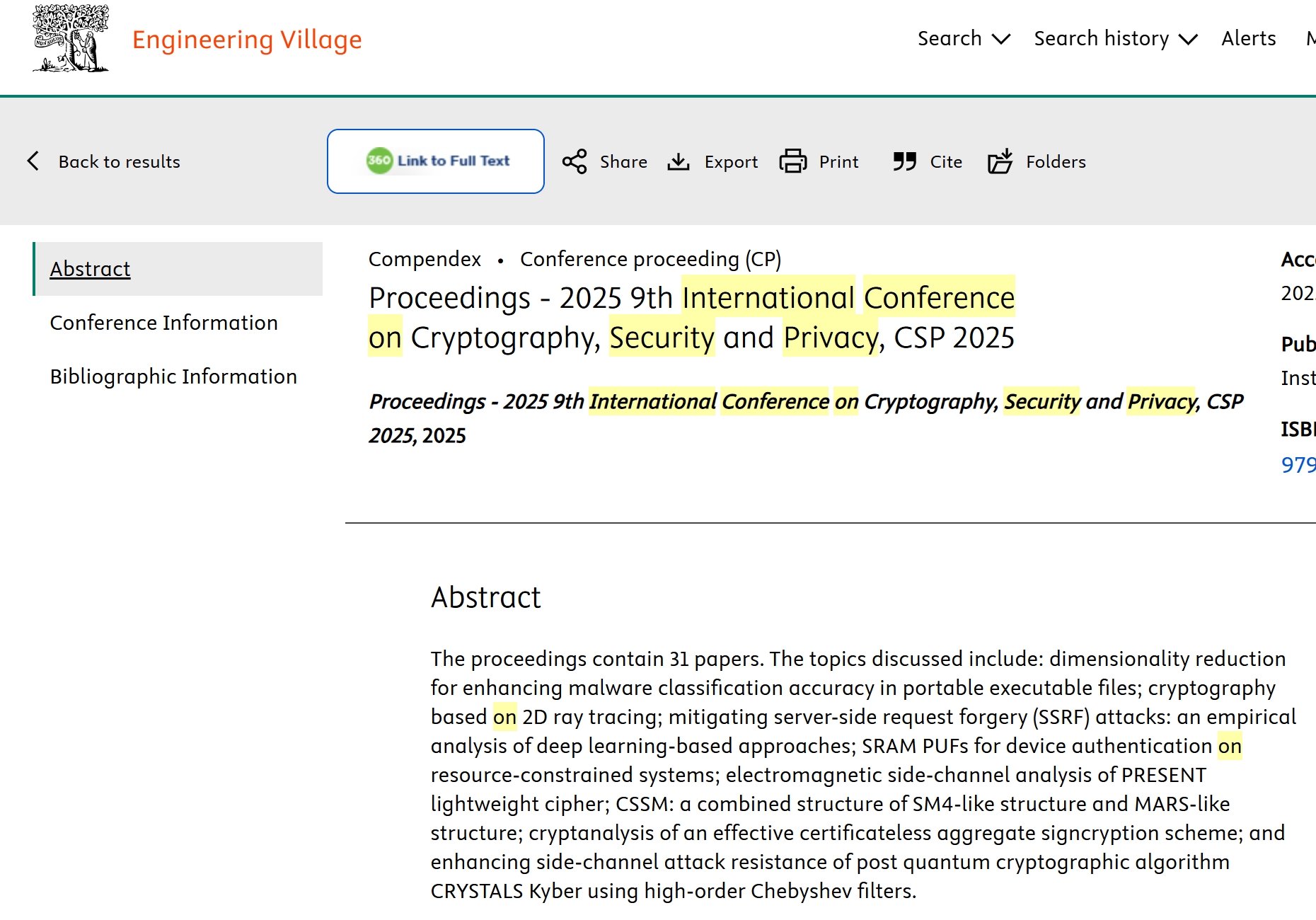Click the green 360 badge icon
Screen dimensions: 1316x920
click(379, 161)
